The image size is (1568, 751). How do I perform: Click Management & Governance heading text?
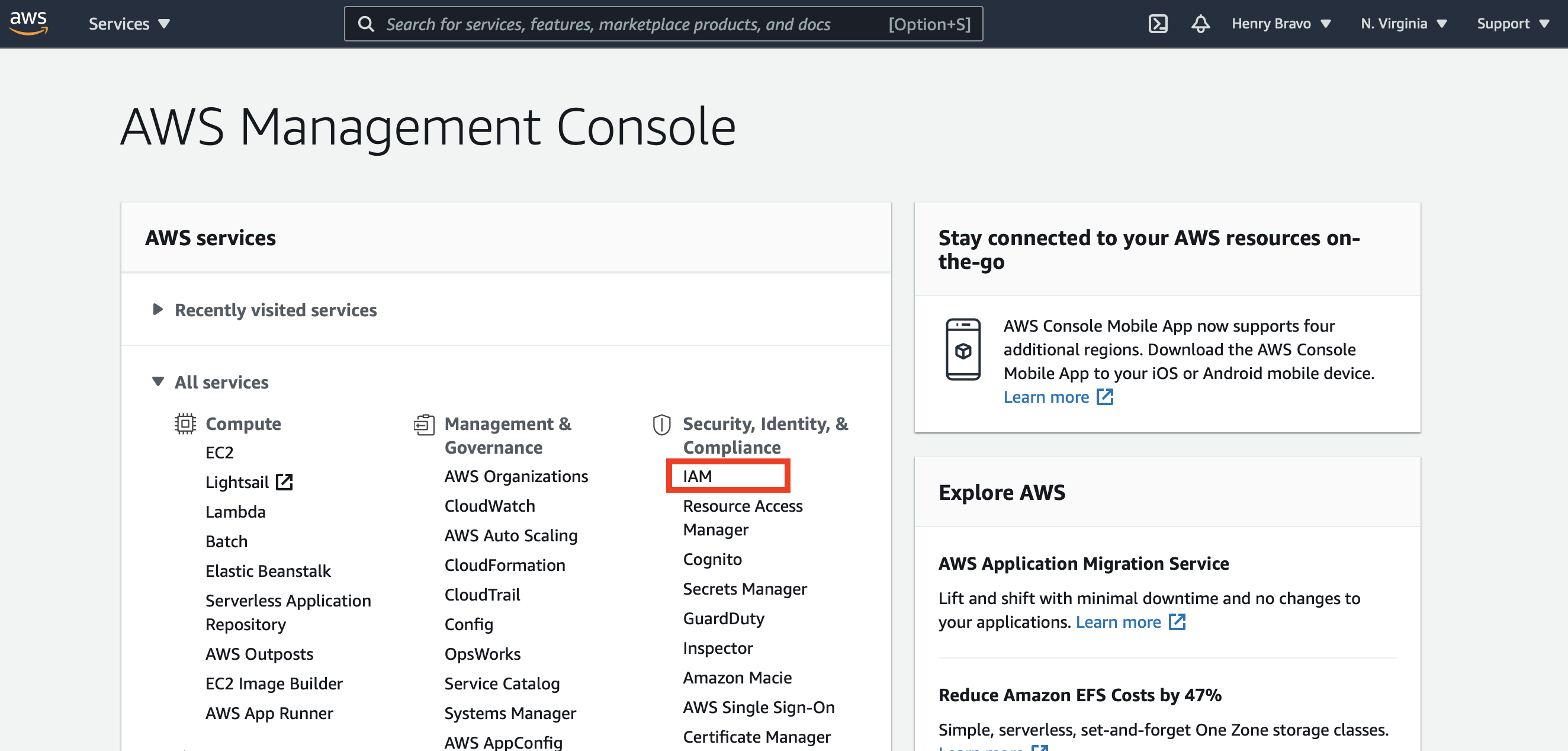pos(507,436)
